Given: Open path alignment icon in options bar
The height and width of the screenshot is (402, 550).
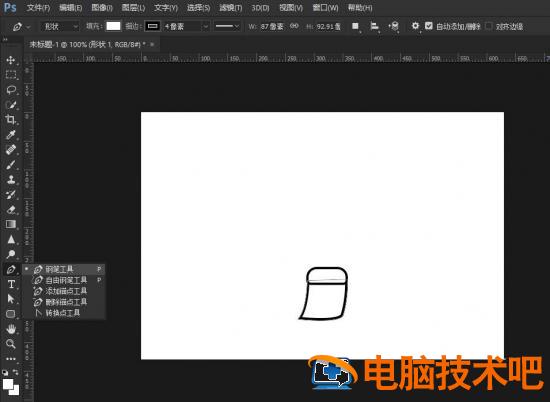Looking at the screenshot, I should tap(375, 26).
